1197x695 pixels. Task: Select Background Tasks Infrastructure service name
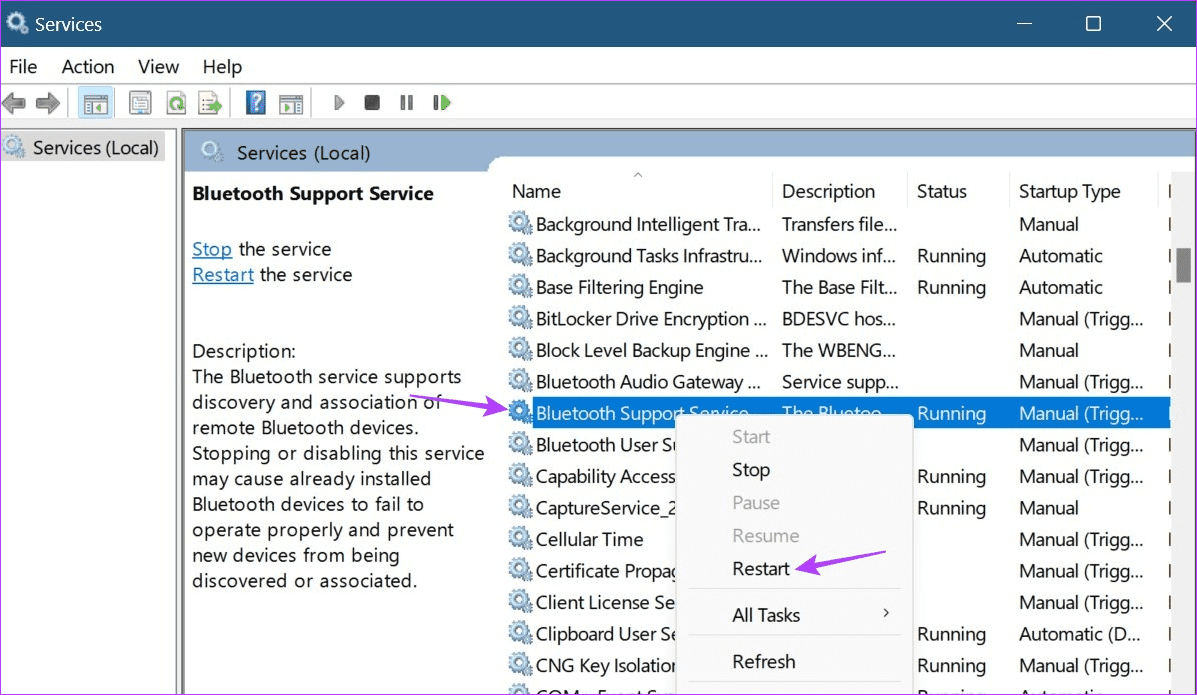click(x=649, y=256)
